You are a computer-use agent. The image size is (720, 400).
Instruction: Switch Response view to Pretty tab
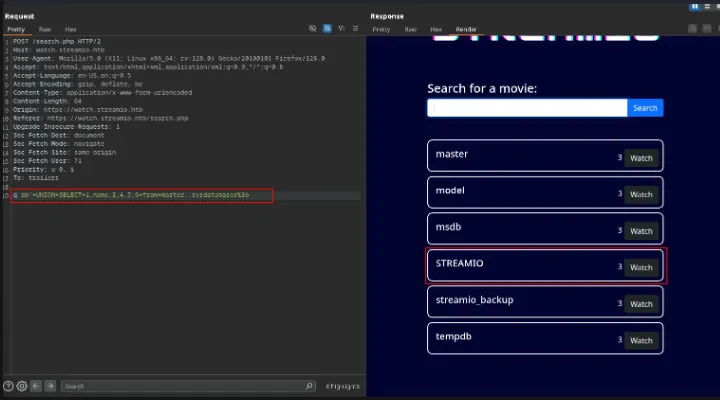[x=381, y=29]
